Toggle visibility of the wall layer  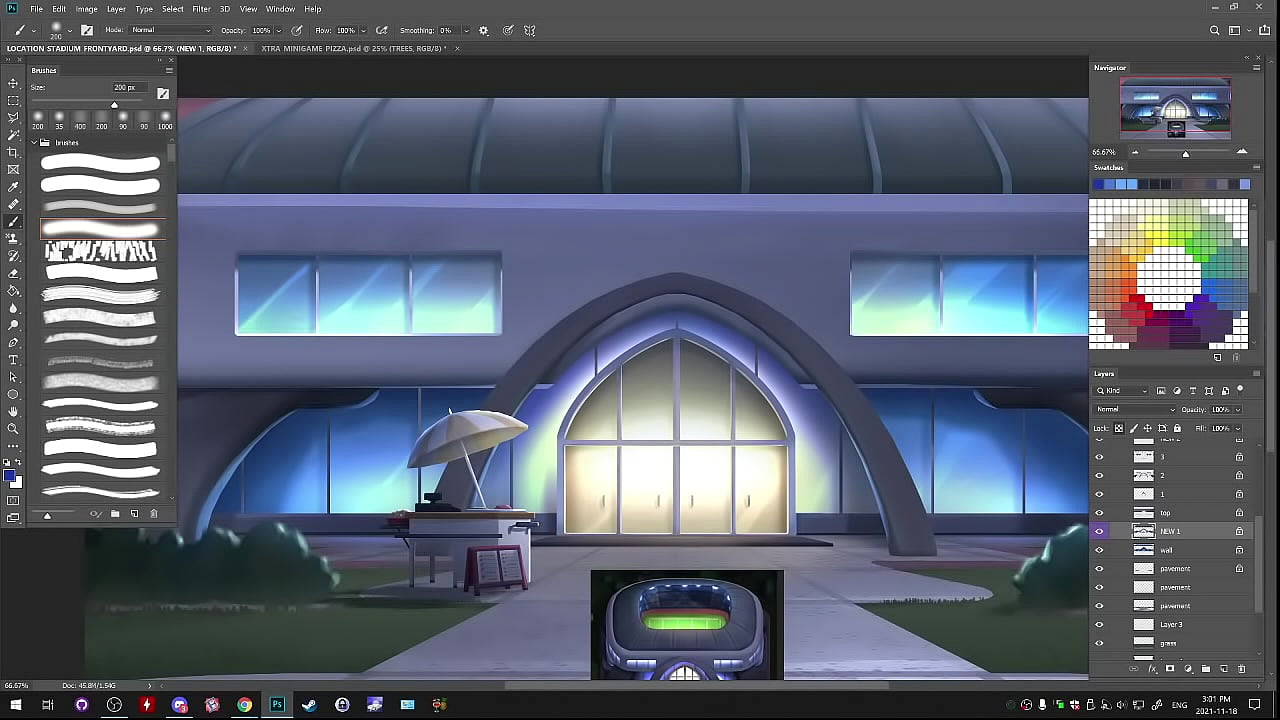tap(1099, 550)
